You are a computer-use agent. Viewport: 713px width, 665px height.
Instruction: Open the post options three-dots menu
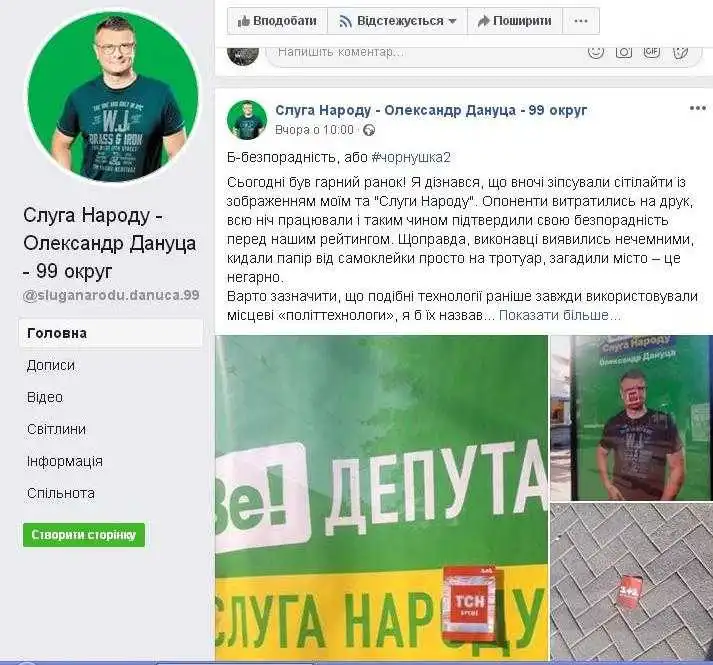click(698, 108)
